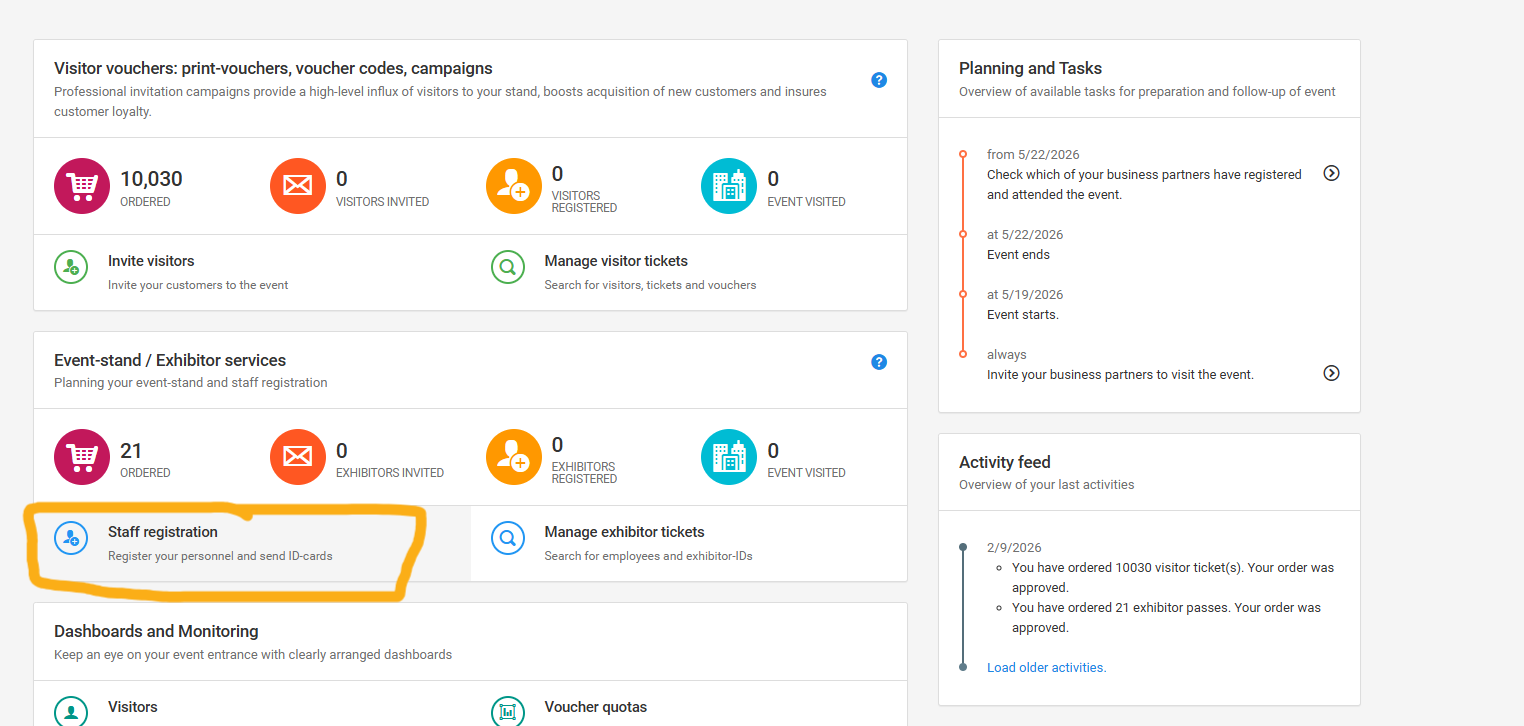1524x726 pixels.
Task: Open Manage visitor tickets
Action: (x=616, y=261)
